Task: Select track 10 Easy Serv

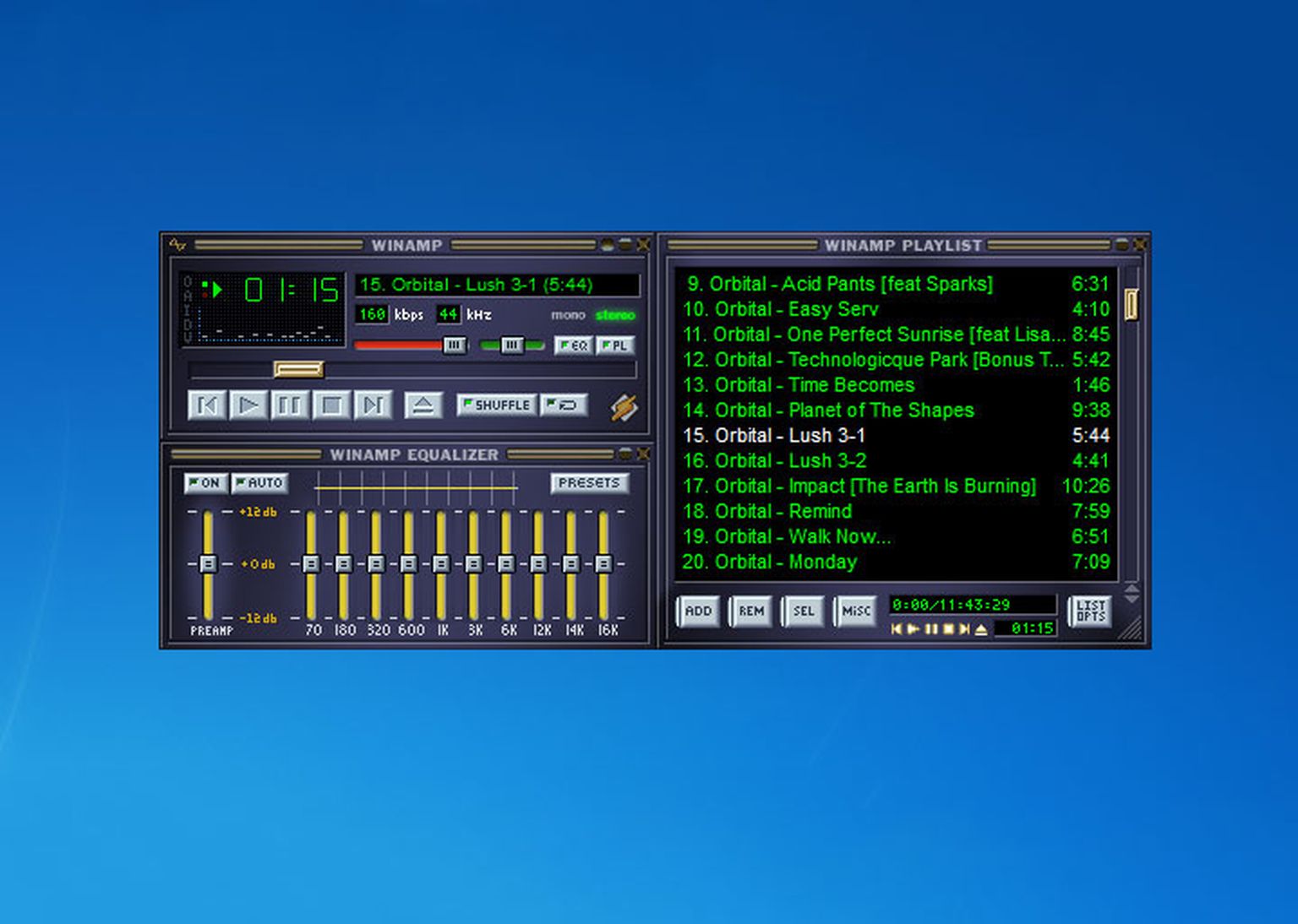Action: tap(896, 309)
